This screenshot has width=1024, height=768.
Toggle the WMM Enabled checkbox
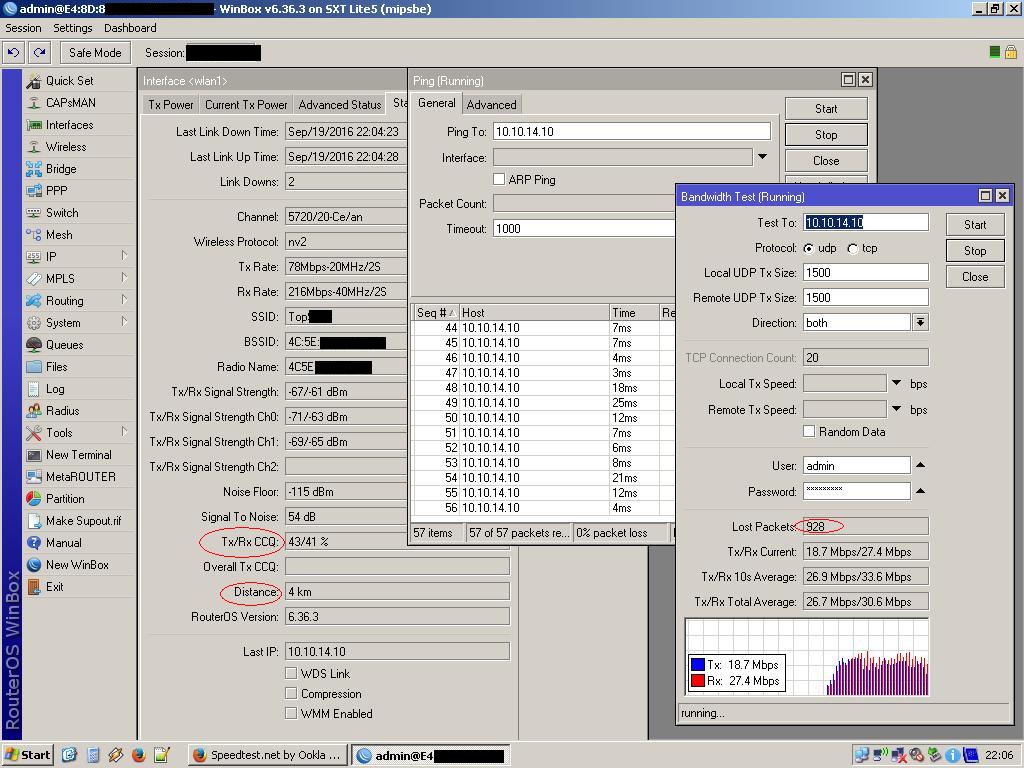[291, 713]
